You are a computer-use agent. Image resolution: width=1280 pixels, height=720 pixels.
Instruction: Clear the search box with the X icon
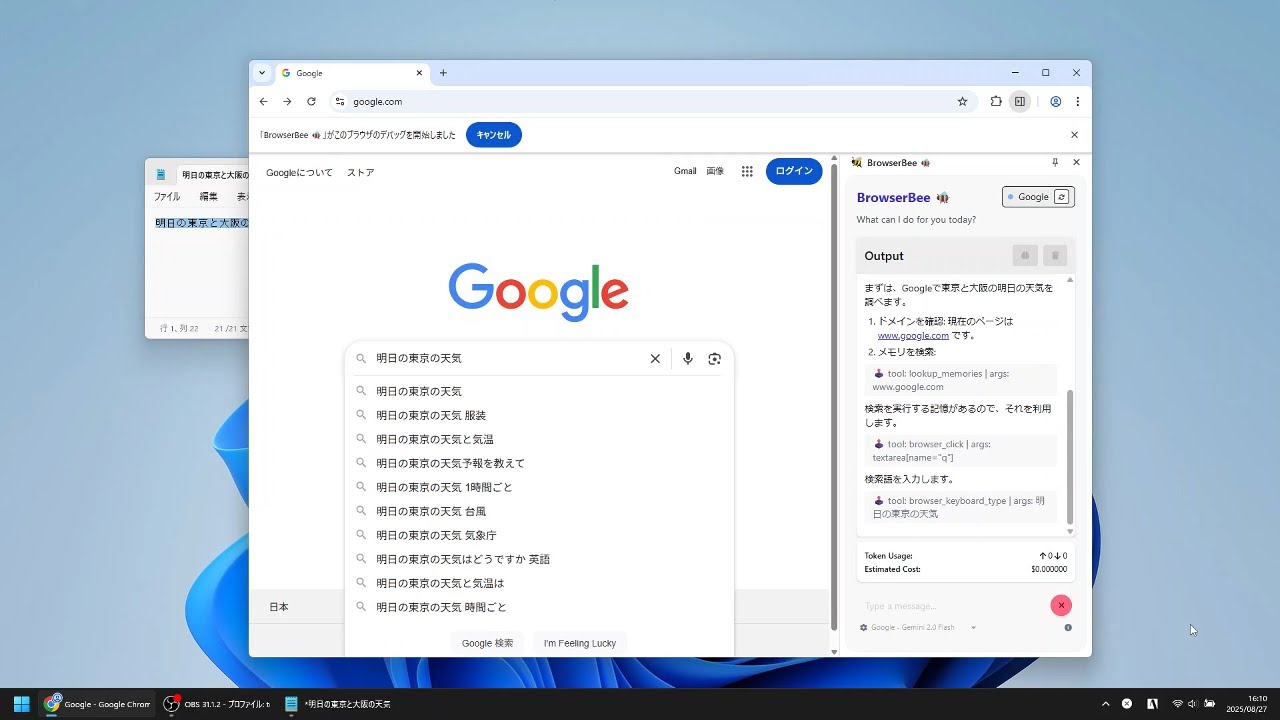click(655, 358)
